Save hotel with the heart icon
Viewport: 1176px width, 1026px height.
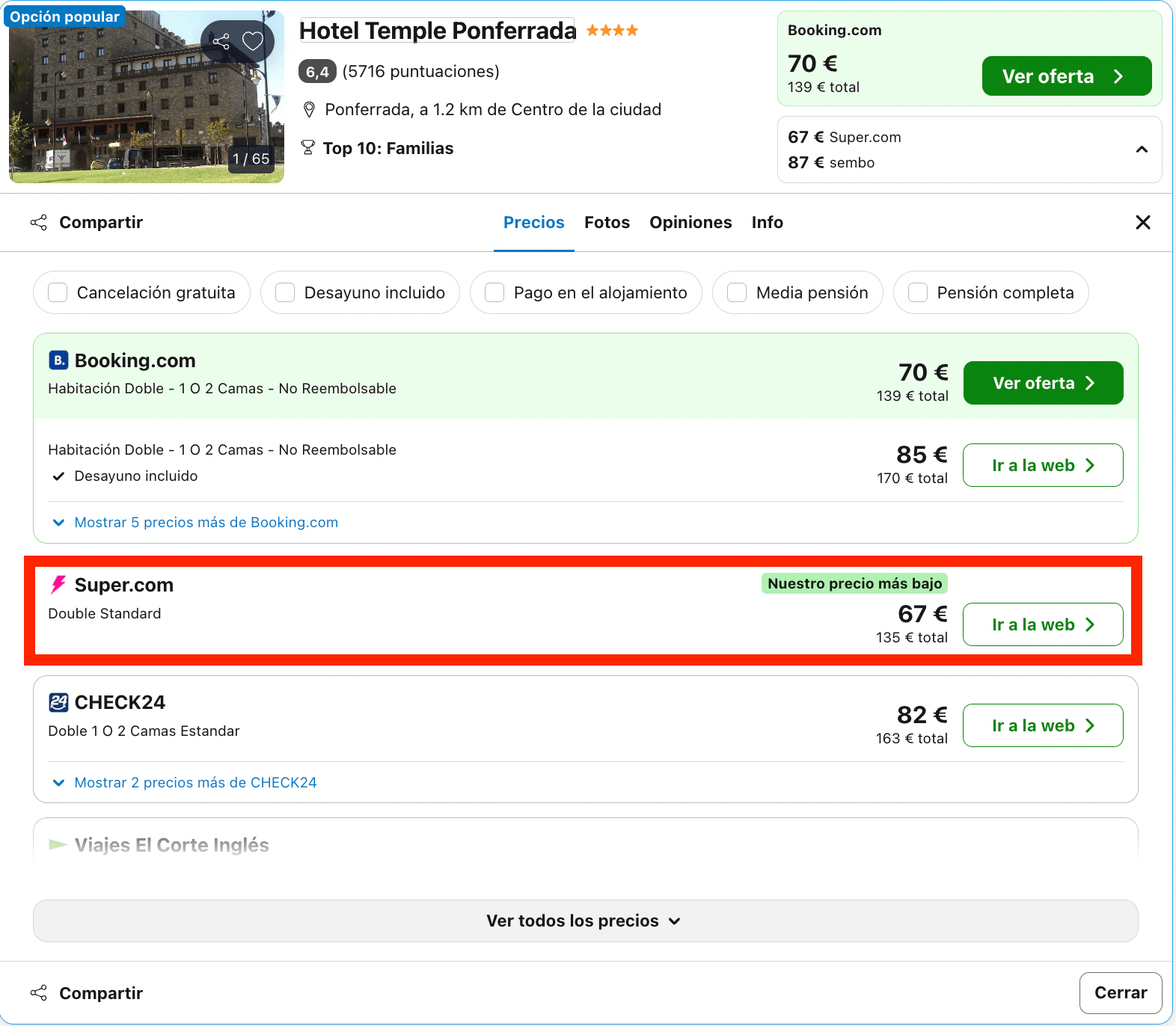coord(253,41)
